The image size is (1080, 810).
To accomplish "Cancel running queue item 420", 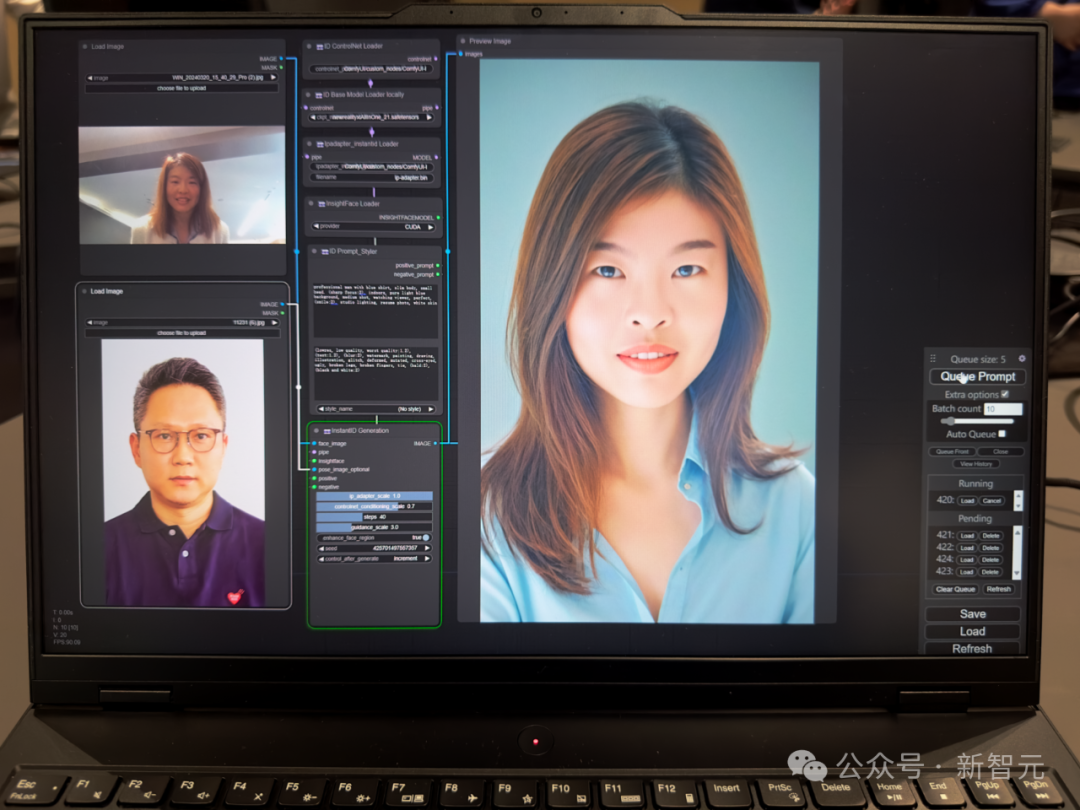I will (991, 500).
